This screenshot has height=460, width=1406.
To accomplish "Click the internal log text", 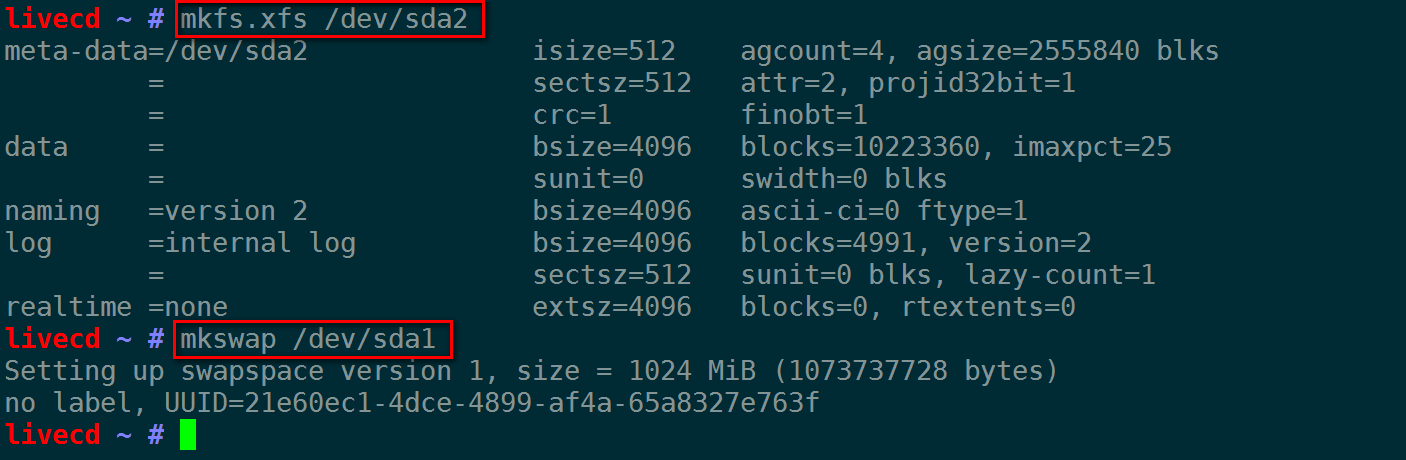I will (x=260, y=243).
